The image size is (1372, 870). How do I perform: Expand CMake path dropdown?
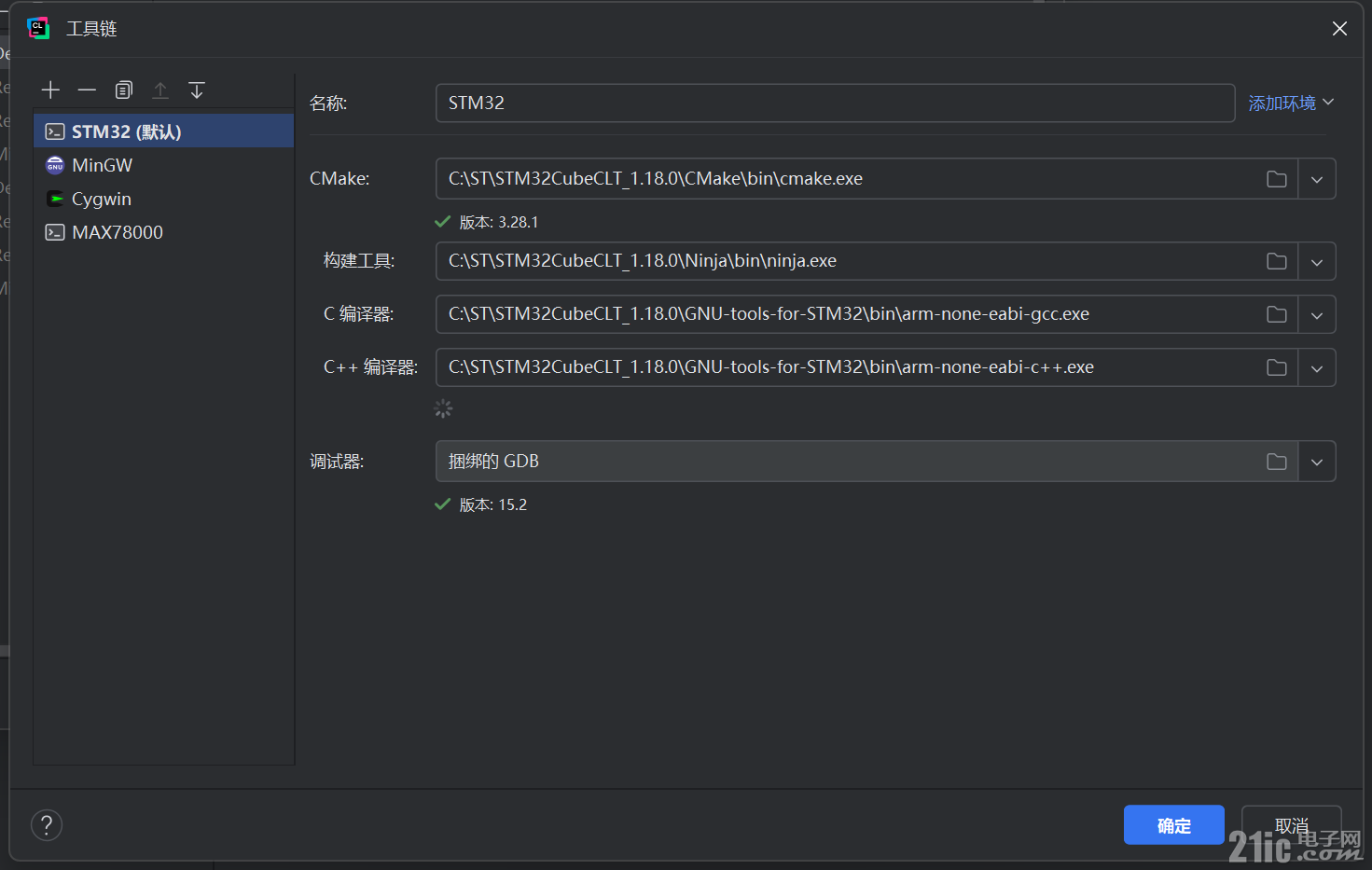[1317, 179]
